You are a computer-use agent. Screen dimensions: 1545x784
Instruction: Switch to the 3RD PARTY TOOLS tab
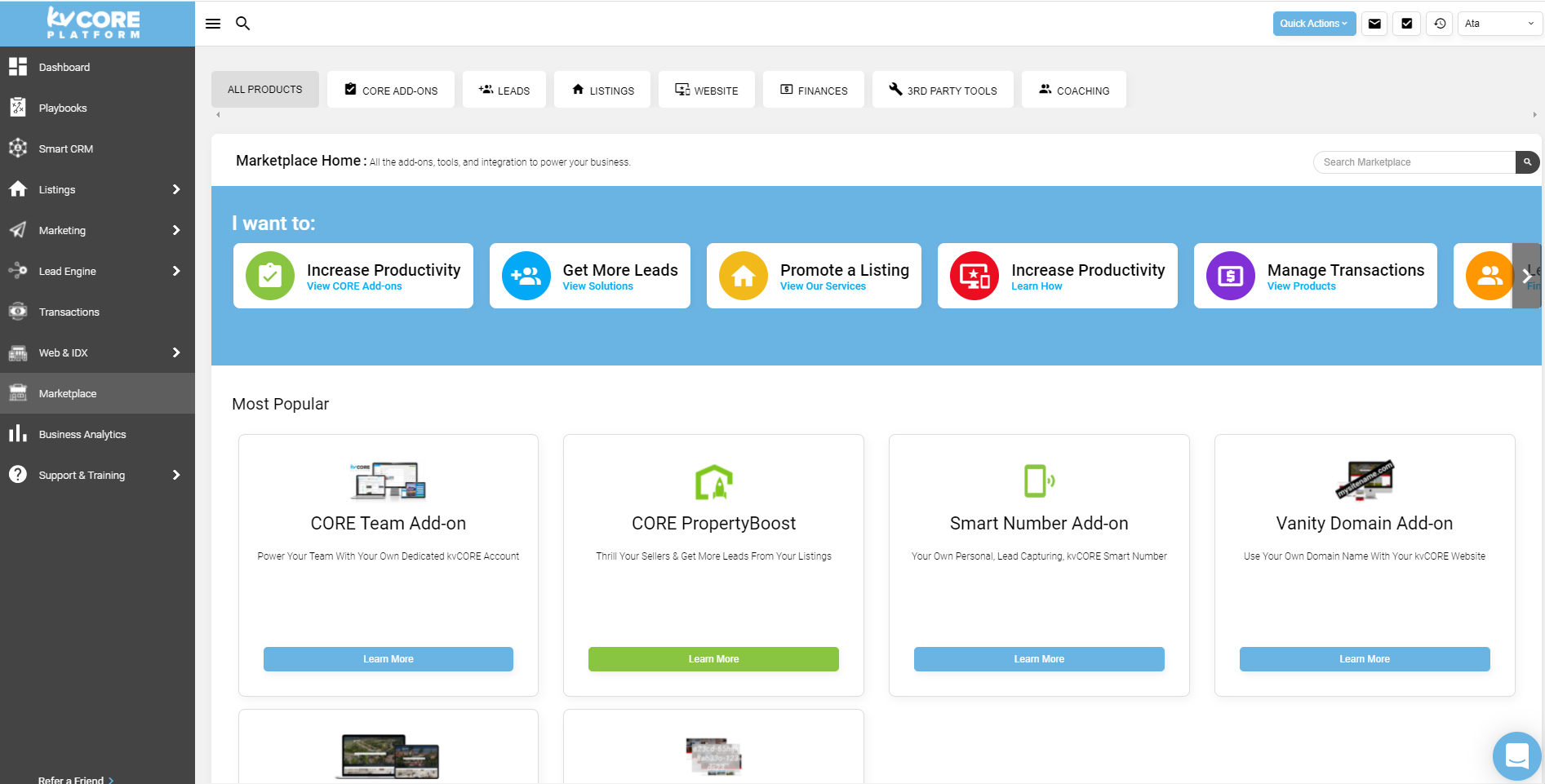943,90
